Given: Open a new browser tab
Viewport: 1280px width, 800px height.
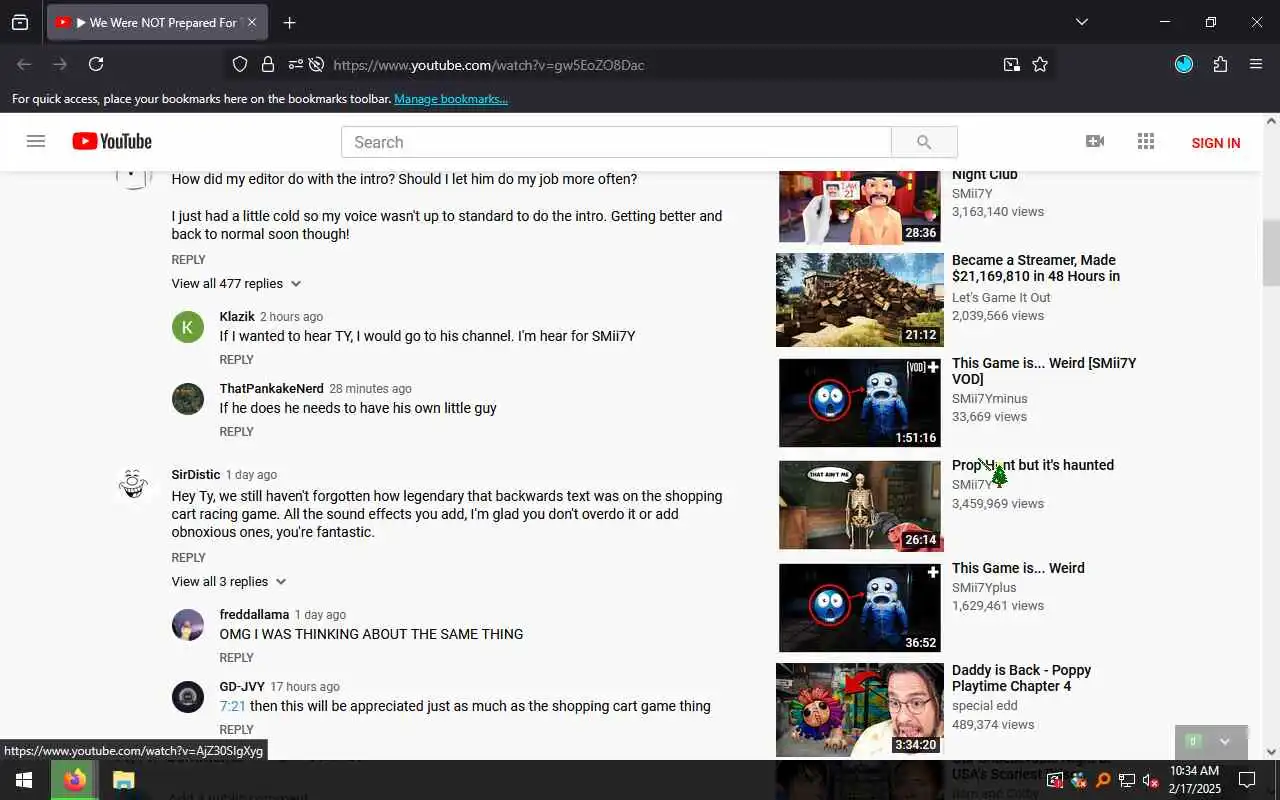Looking at the screenshot, I should (289, 22).
